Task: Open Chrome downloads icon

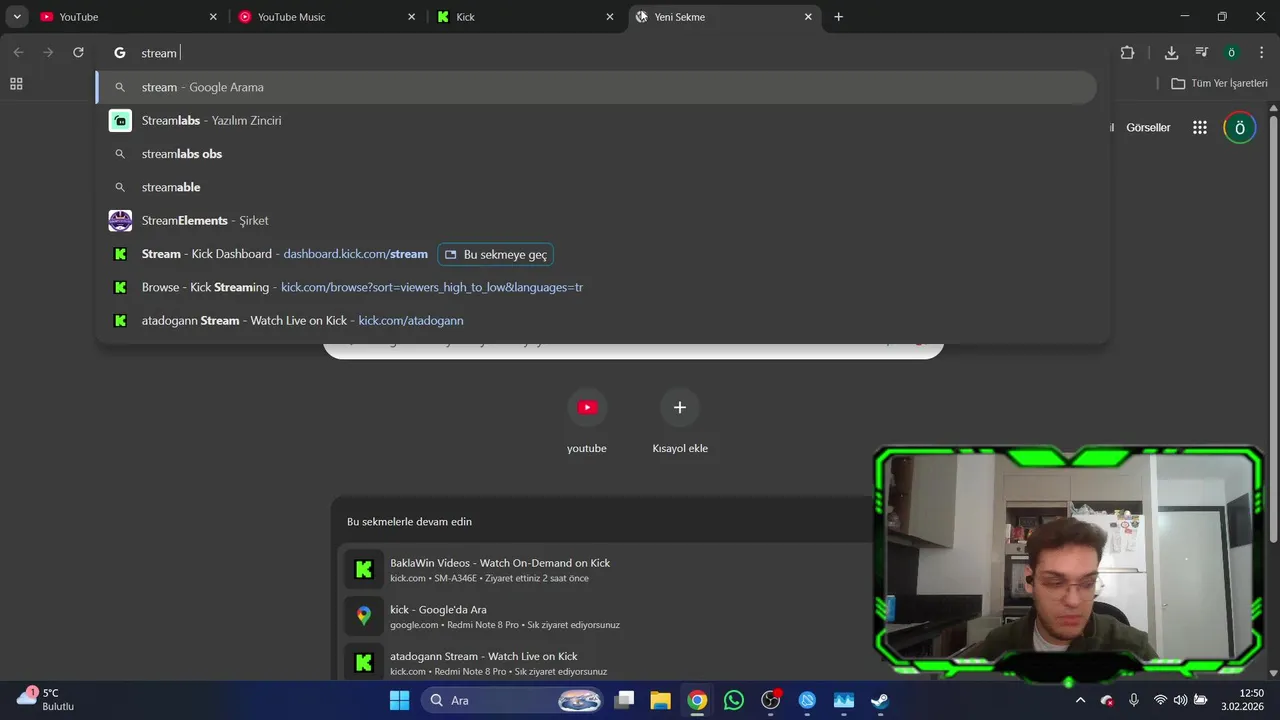Action: tap(1171, 53)
